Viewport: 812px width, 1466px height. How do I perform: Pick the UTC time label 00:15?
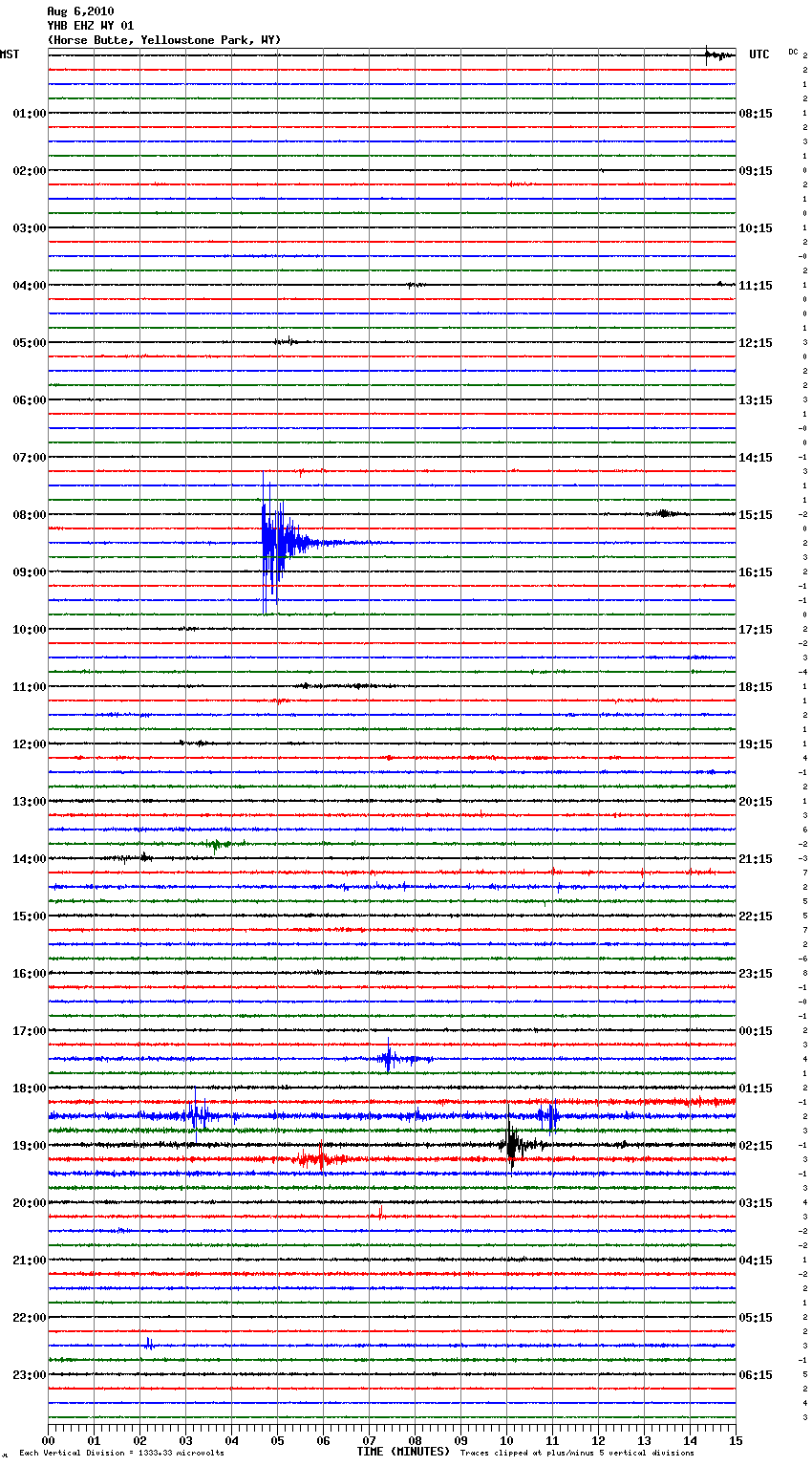[756, 1031]
